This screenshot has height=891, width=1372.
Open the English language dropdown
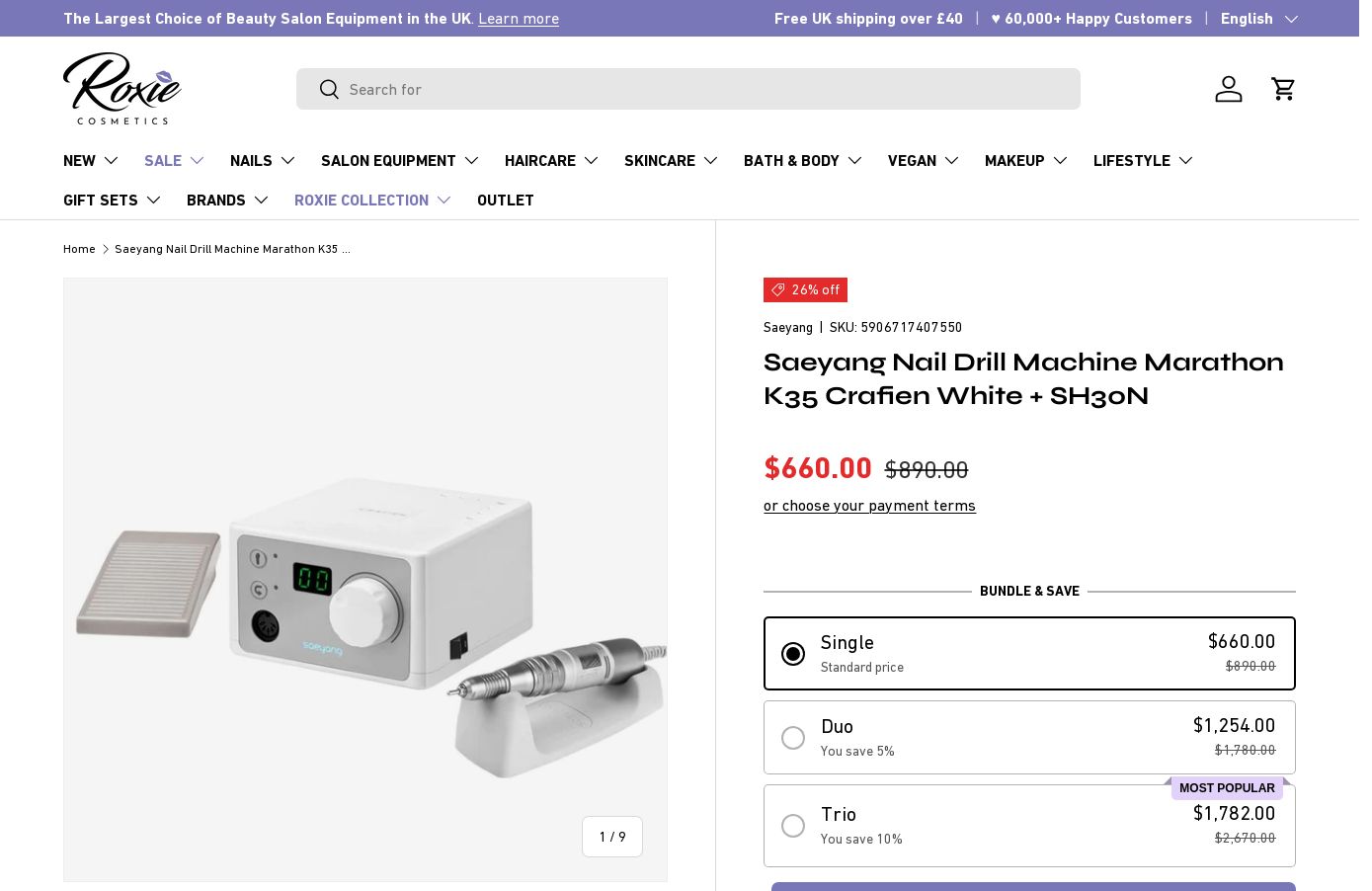[x=1259, y=18]
